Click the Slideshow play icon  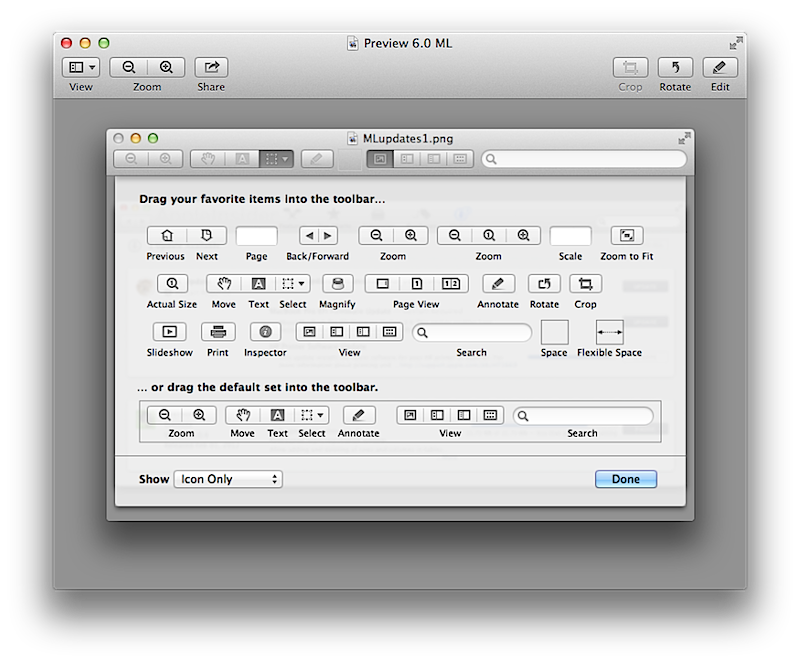point(169,332)
